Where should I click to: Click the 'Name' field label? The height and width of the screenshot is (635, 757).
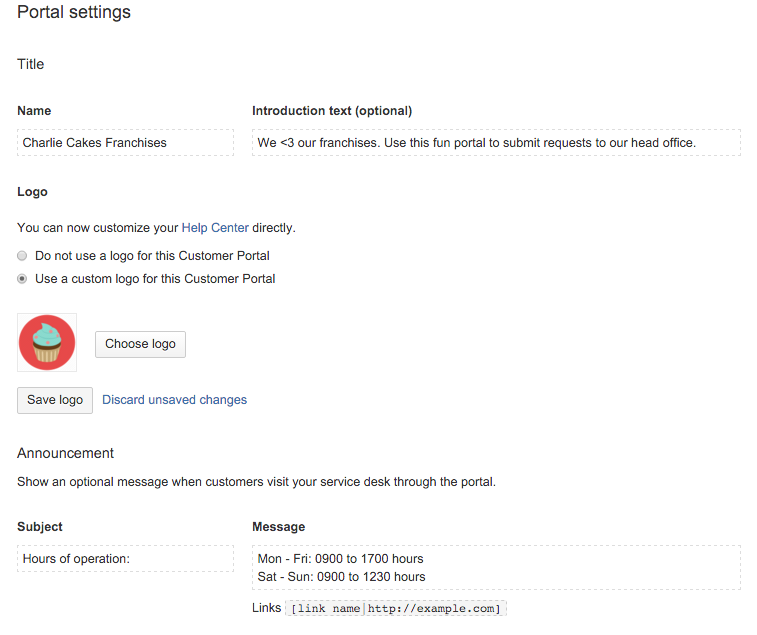[x=34, y=111]
